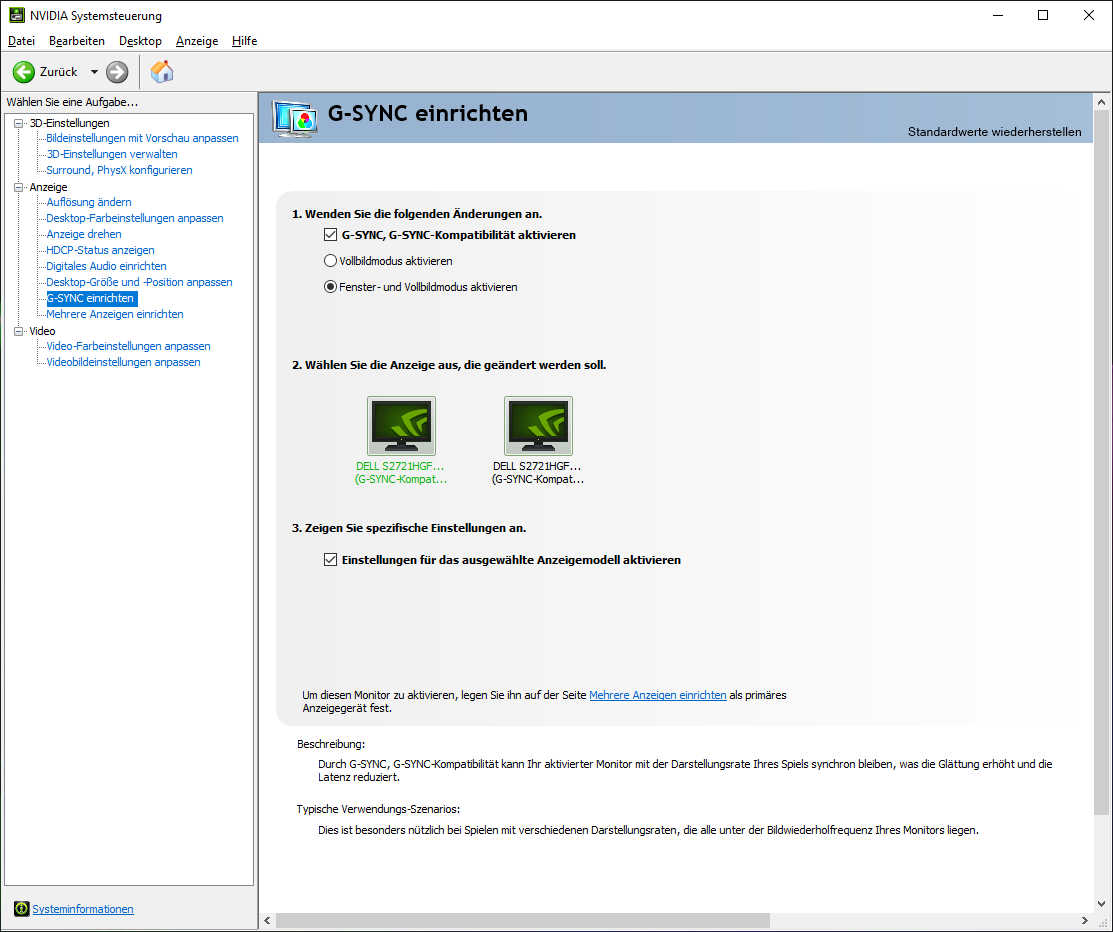Open Mehrere Anzeigen einrichten tree item
1113x932 pixels.
pyautogui.click(x=115, y=314)
